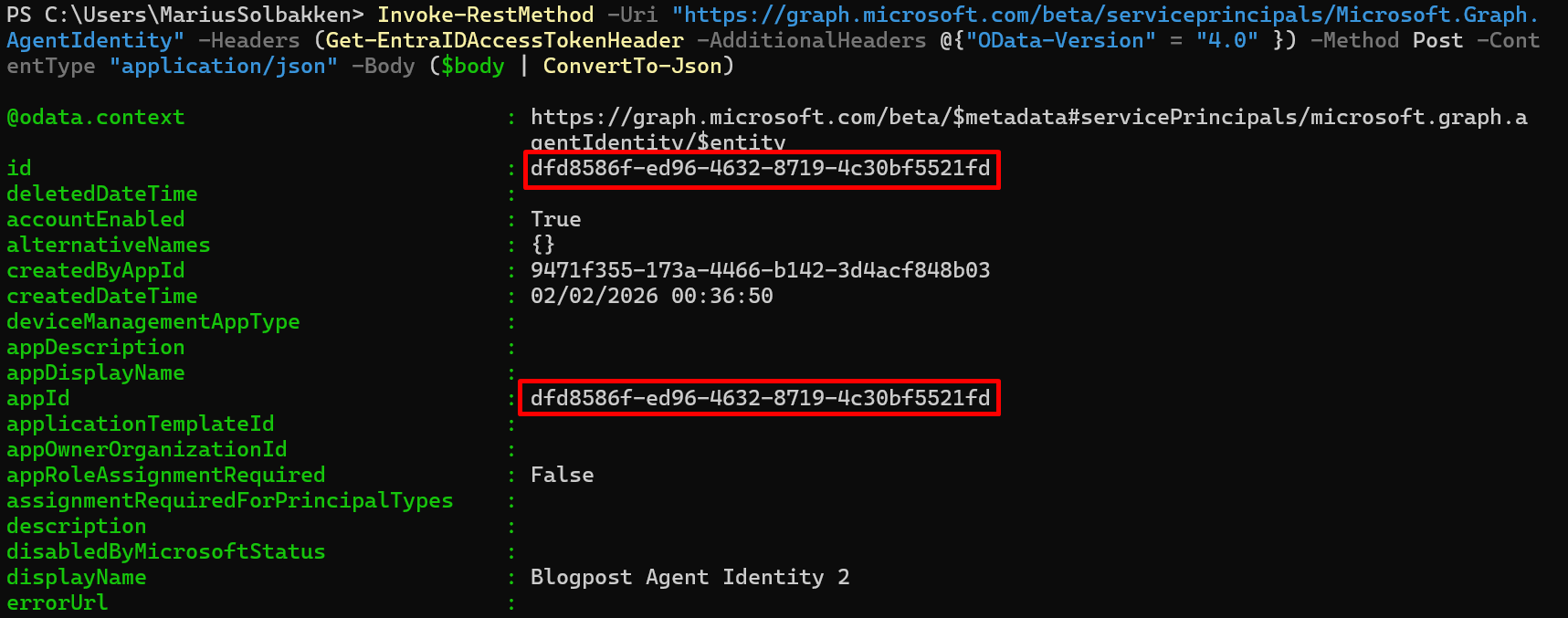Click the accountEnabled value True

tap(555, 220)
